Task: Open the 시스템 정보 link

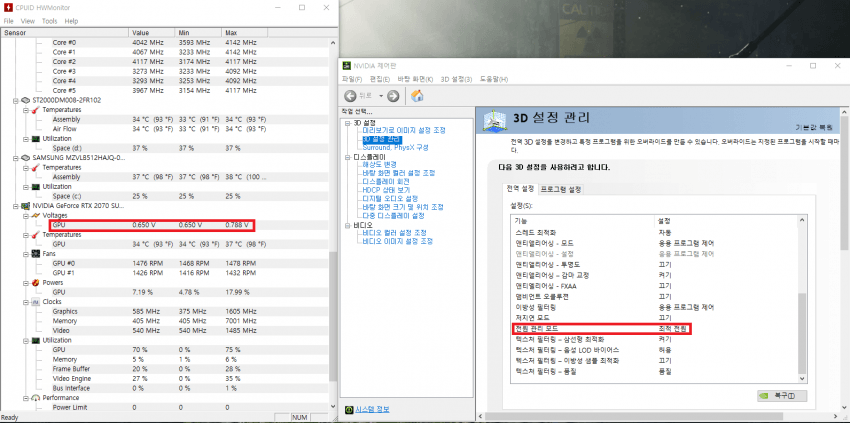Action: click(372, 409)
